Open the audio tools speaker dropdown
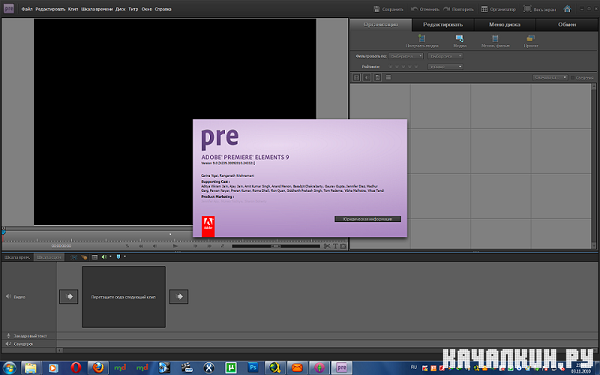The image size is (600, 375). point(106,257)
